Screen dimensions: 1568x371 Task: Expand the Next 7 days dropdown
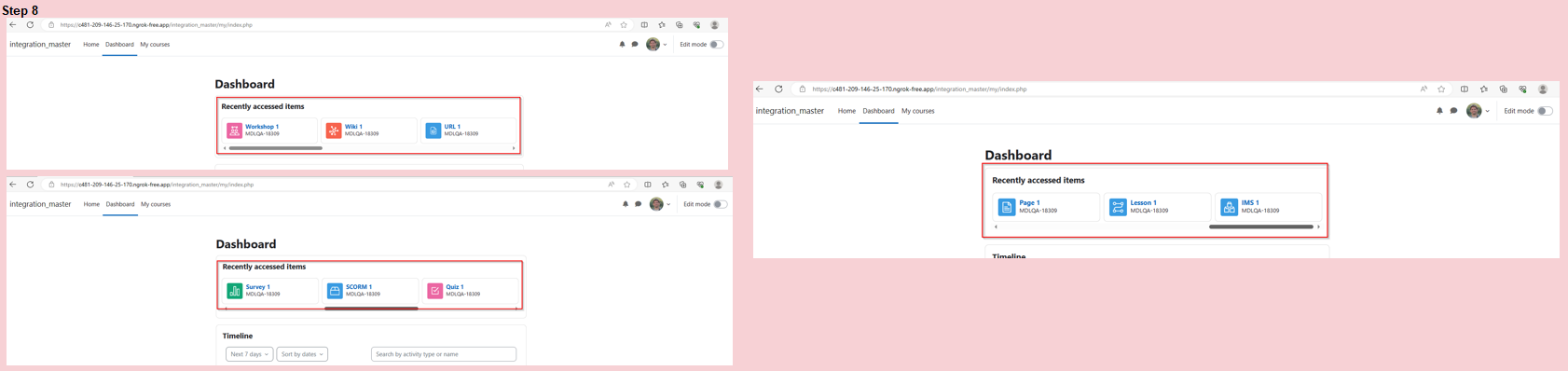[249, 354]
